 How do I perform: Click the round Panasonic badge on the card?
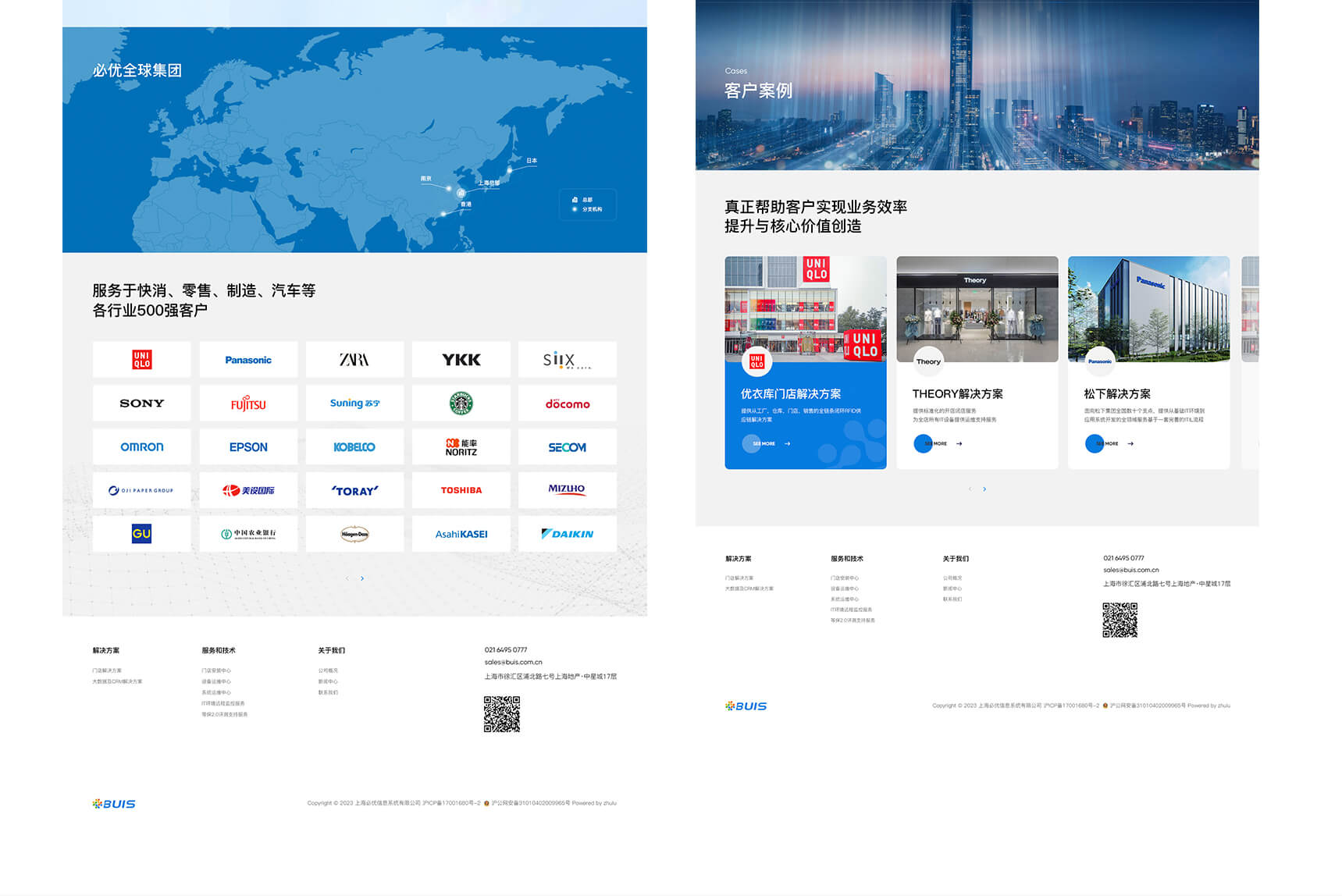1100,361
